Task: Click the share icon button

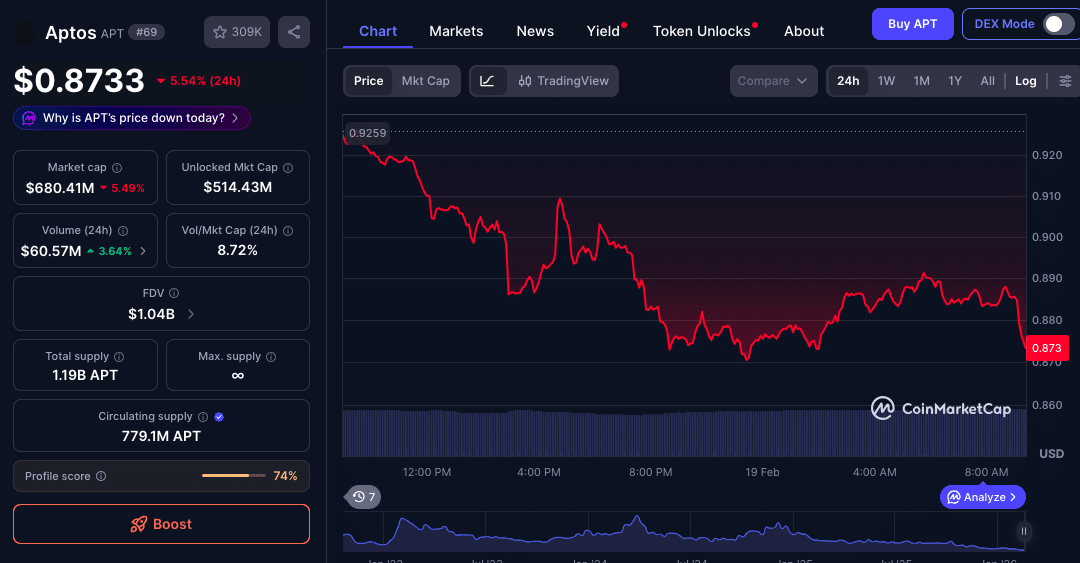Action: pyautogui.click(x=293, y=32)
